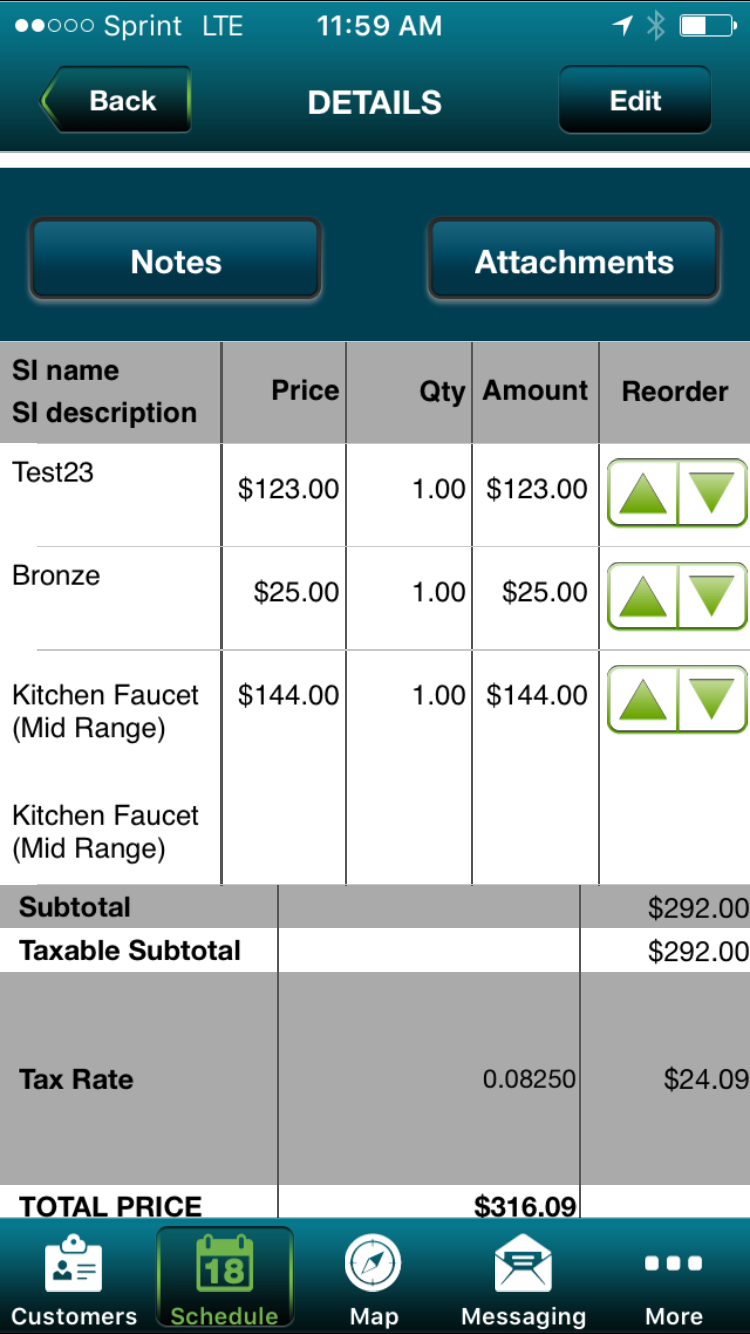Open the More options tab
Screen dimensions: 750x1334
(673, 1278)
